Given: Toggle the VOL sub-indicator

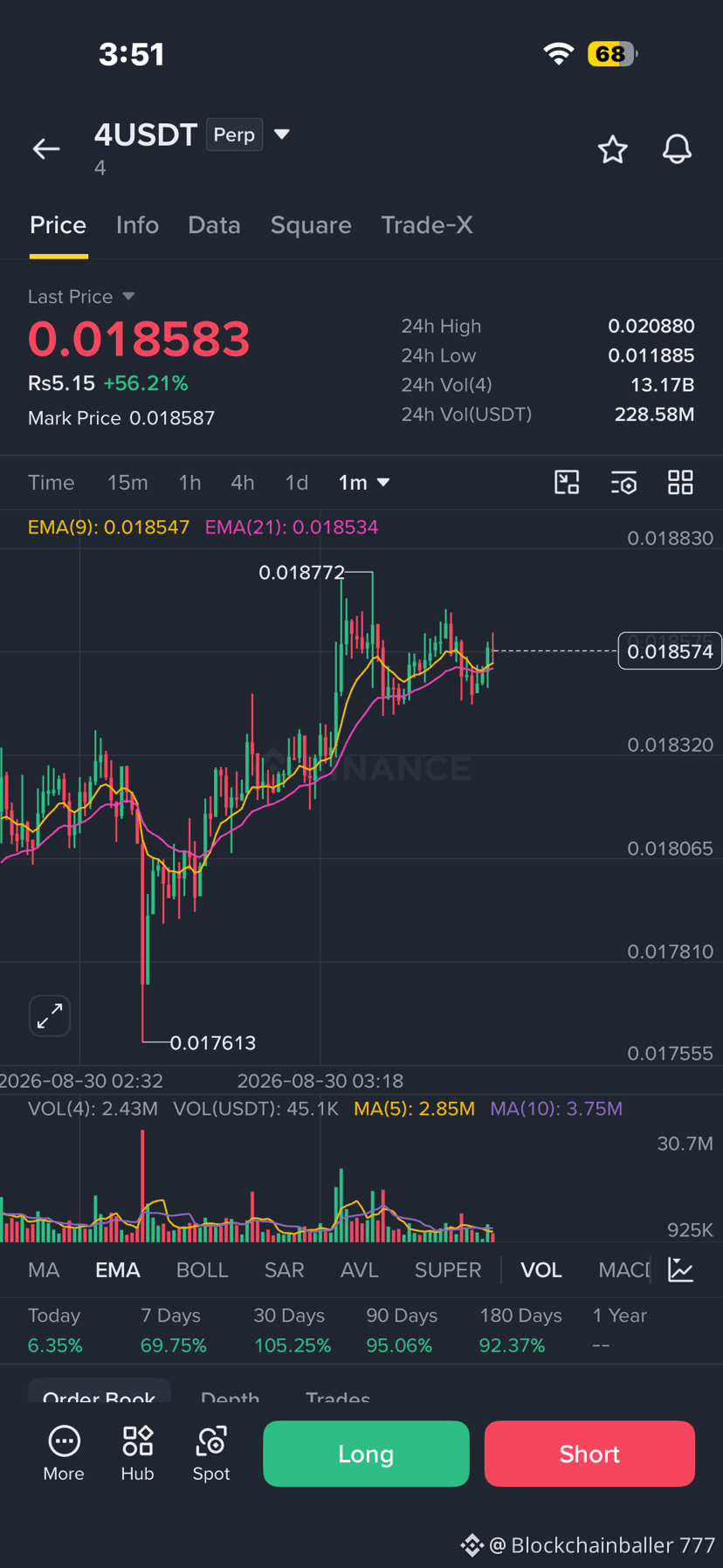Looking at the screenshot, I should tap(541, 1269).
